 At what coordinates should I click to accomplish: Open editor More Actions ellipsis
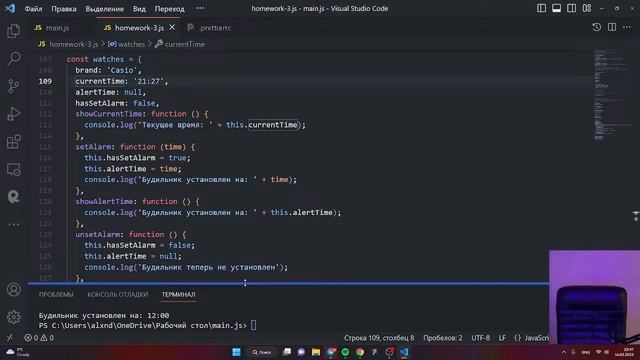tap(627, 27)
